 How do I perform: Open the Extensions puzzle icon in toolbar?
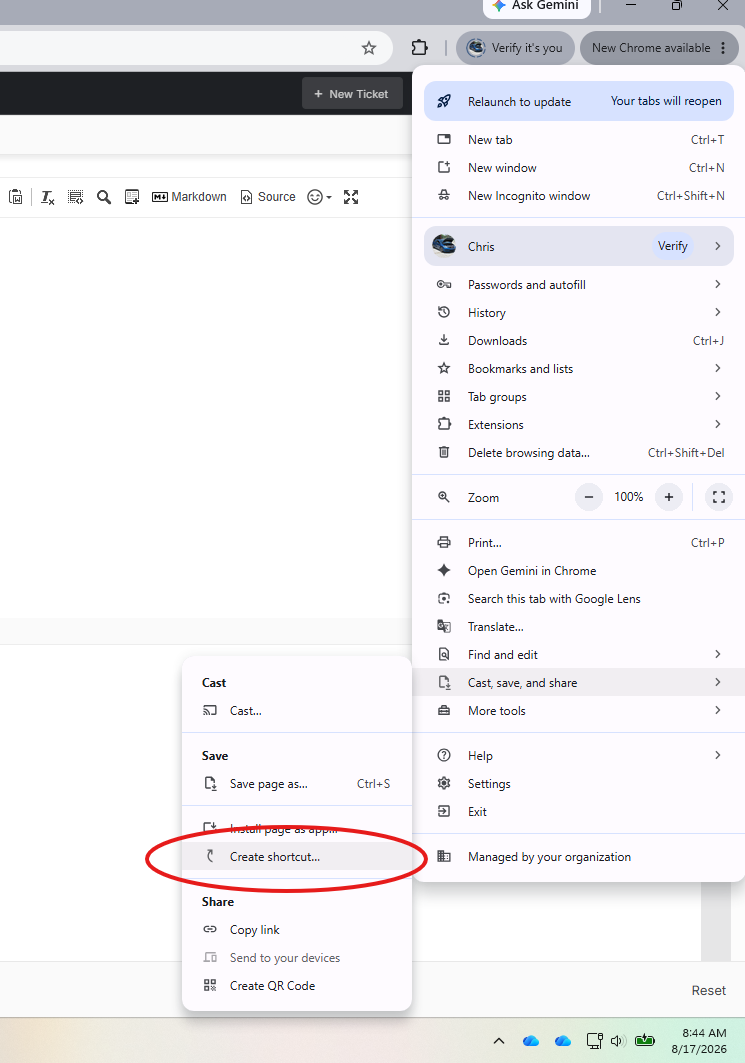pos(420,48)
